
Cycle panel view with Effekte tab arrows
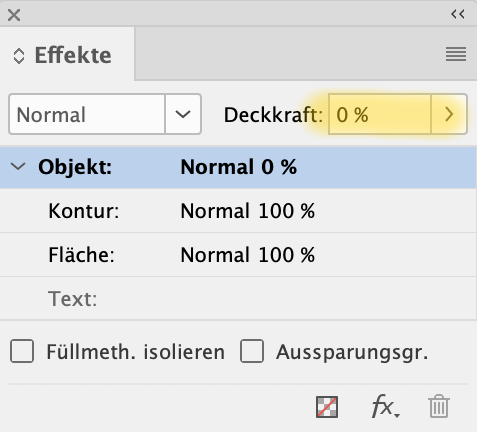[x=19, y=56]
